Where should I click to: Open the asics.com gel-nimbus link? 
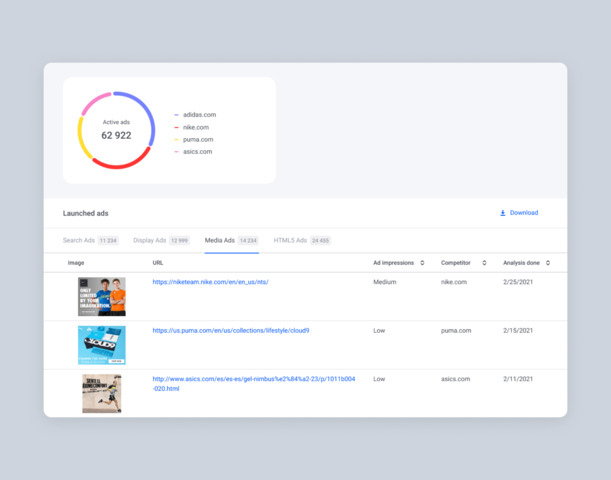254,384
